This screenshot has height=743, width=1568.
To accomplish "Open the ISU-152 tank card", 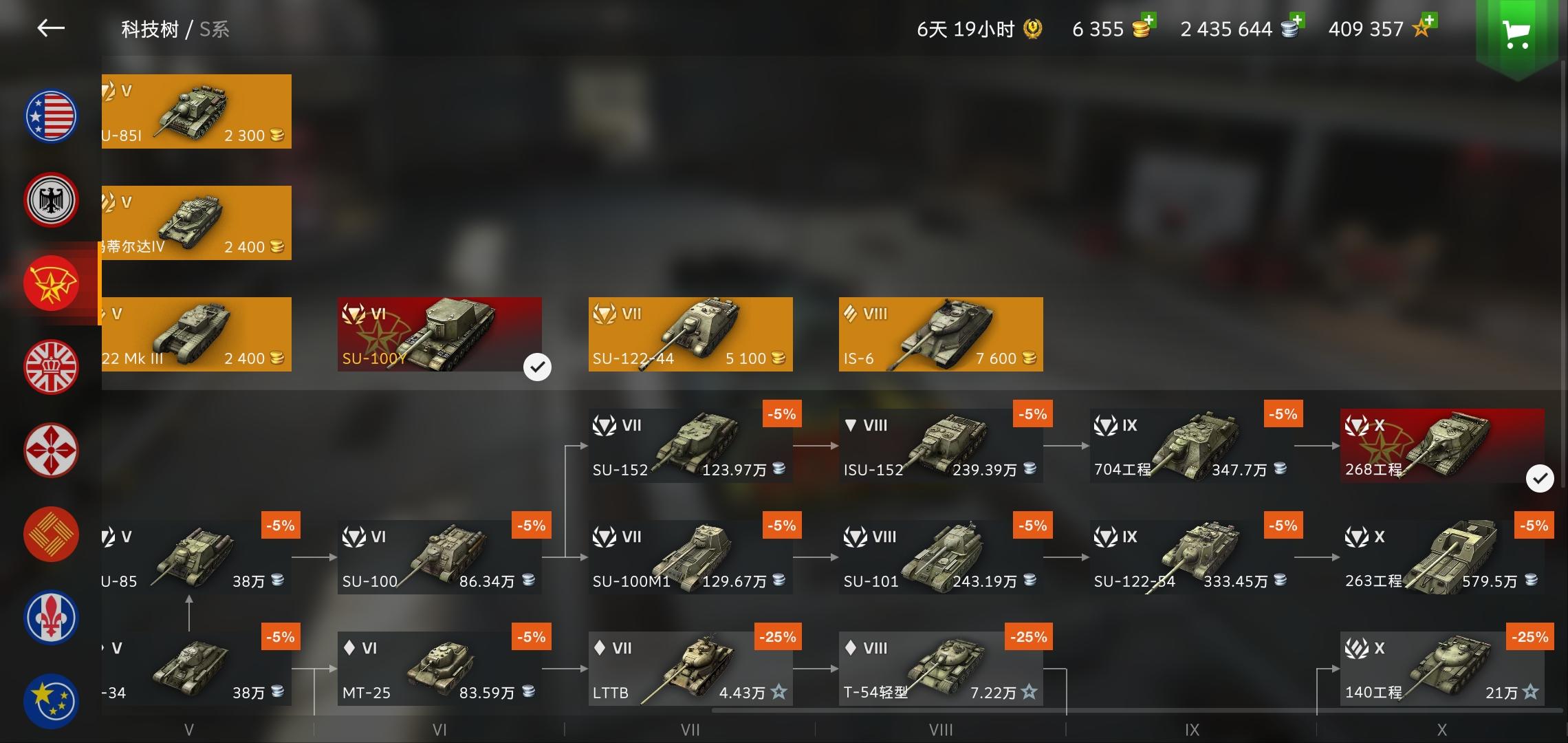I will tap(941, 446).
